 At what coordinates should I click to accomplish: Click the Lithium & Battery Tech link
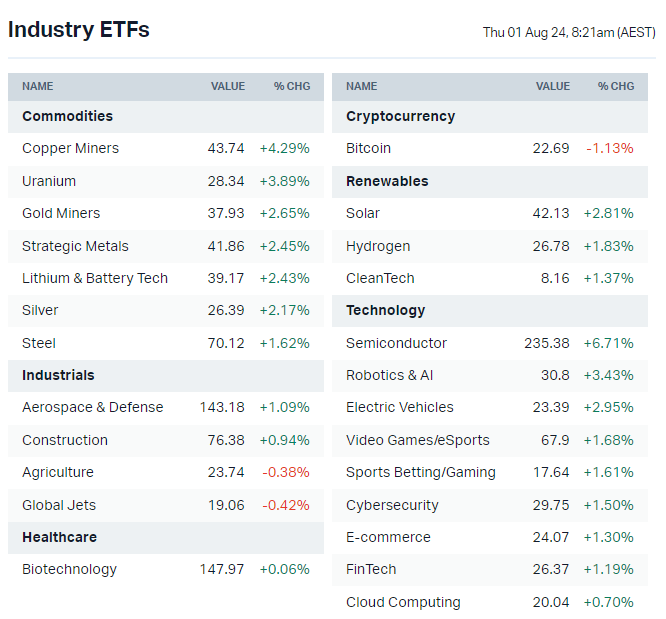95,278
